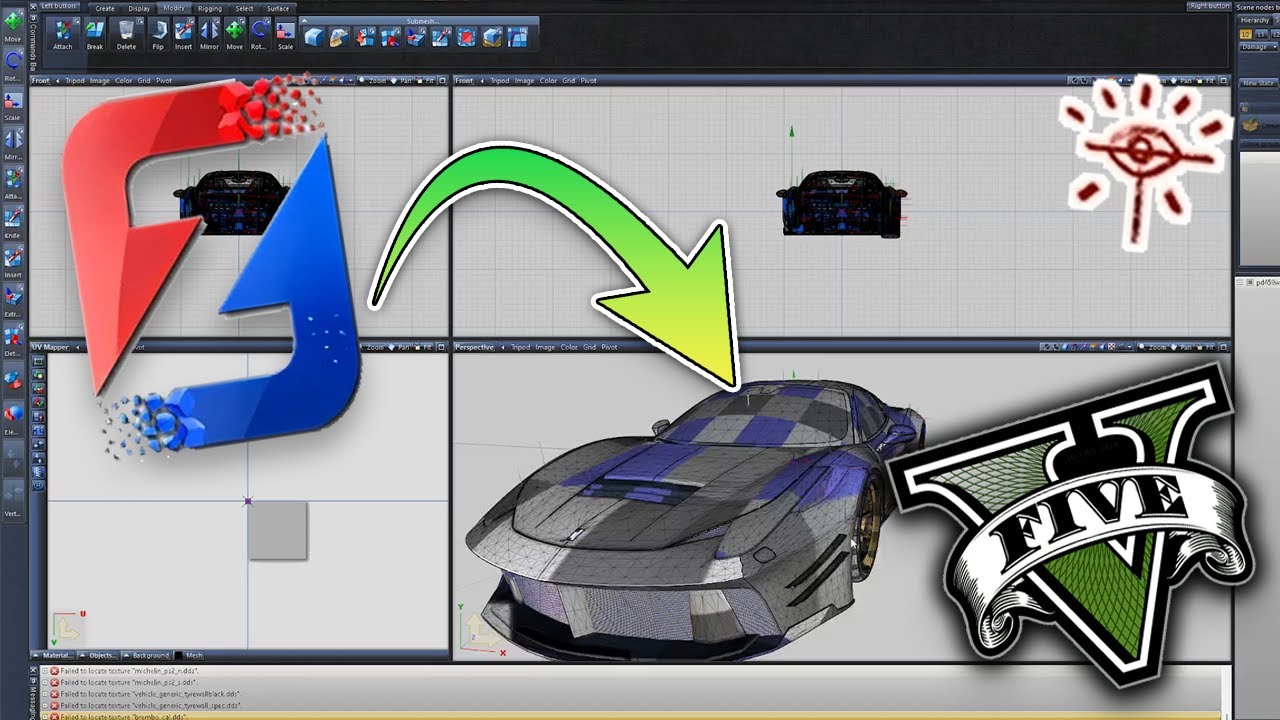Open the Damage dropdown in Scene nodes

point(1258,47)
